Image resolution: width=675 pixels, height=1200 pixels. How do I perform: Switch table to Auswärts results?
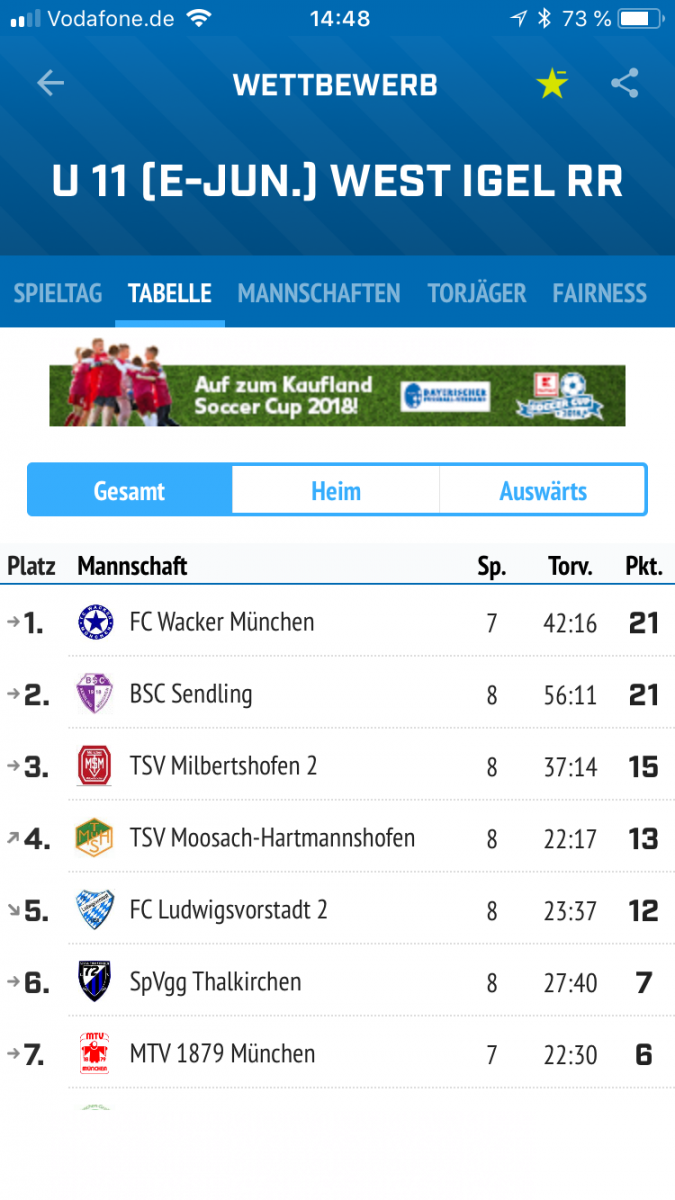point(543,491)
